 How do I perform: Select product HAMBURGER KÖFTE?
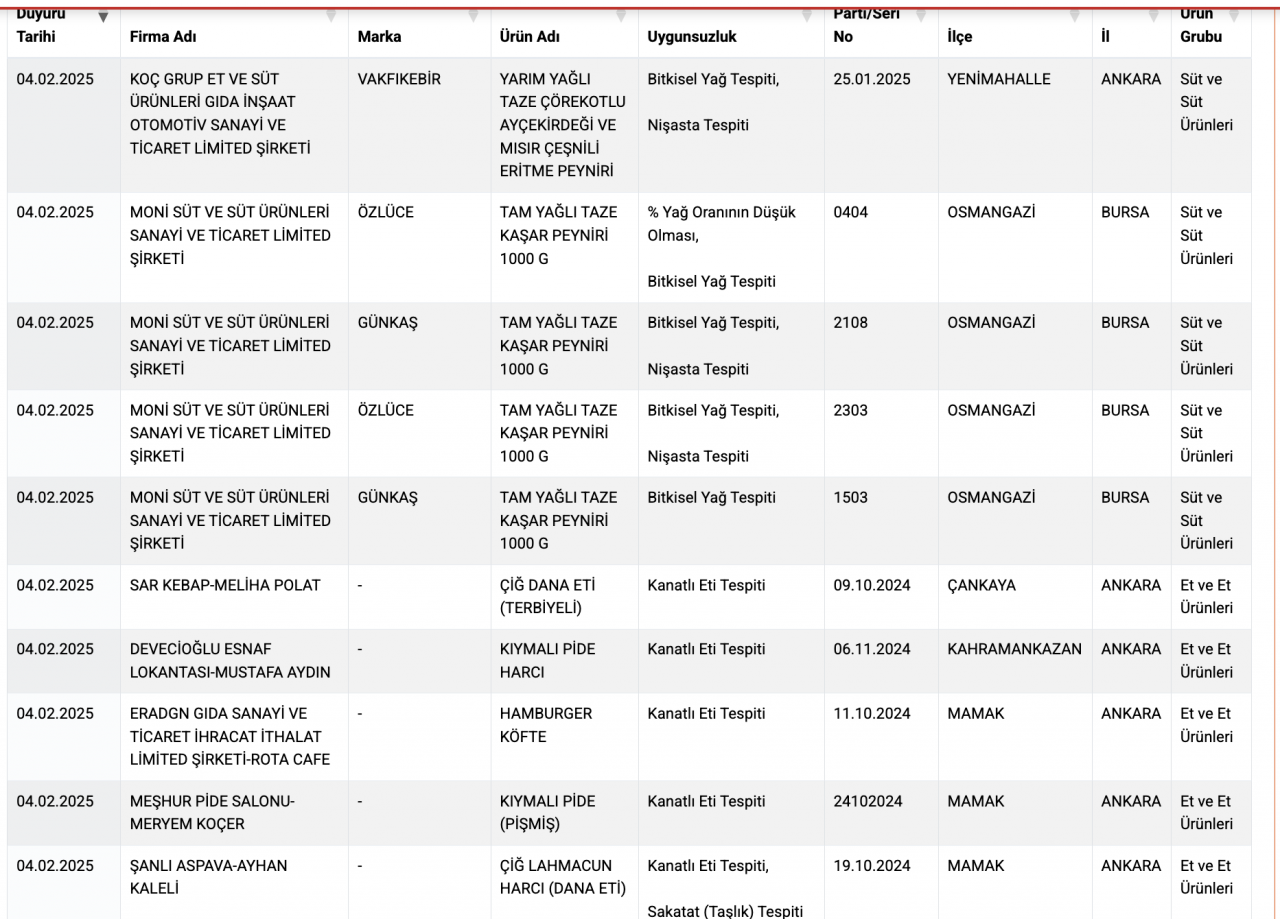coord(546,725)
